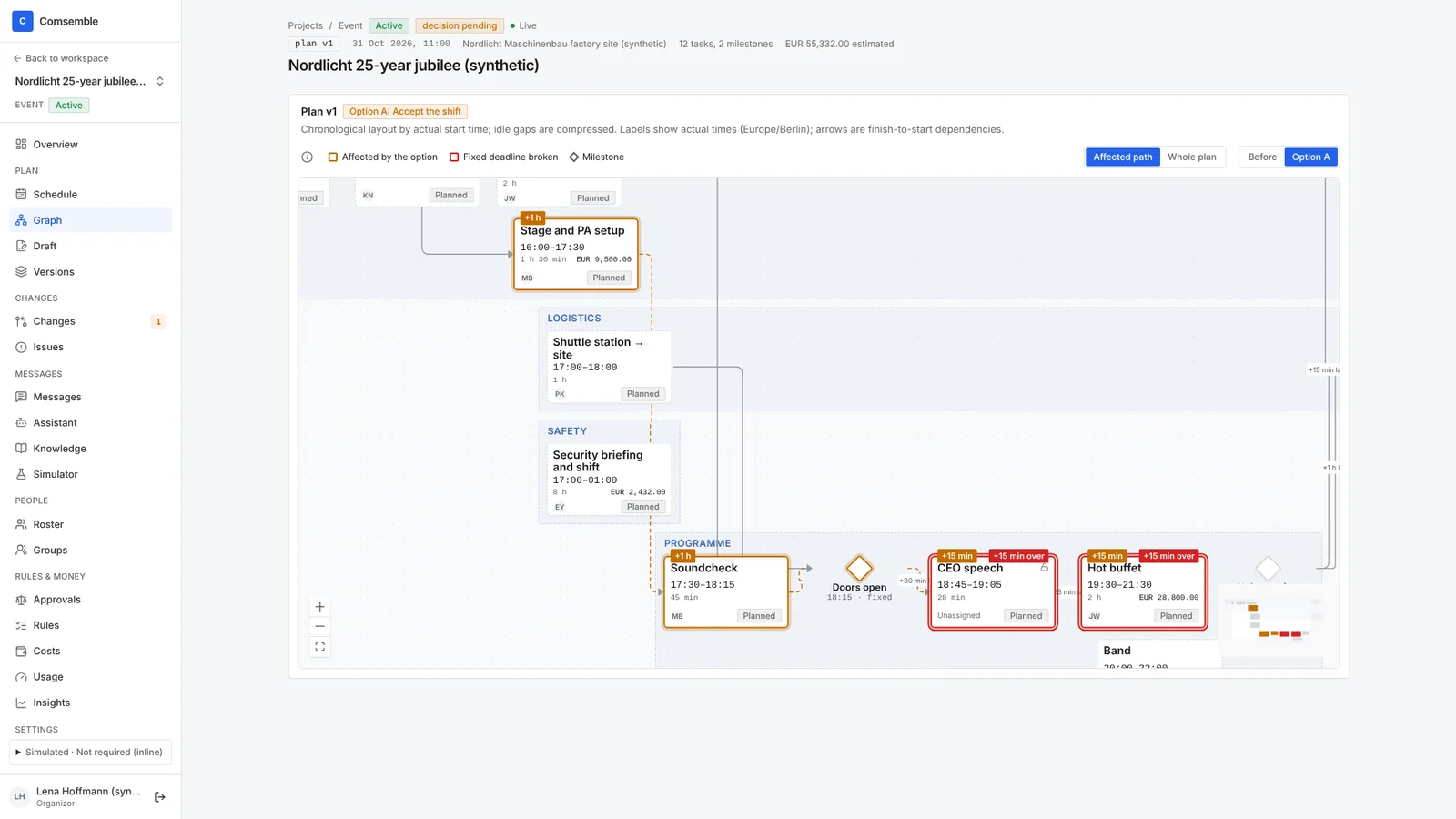This screenshot has height=819, width=1456.
Task: Open the Schedule calendar icon
Action: click(x=21, y=195)
